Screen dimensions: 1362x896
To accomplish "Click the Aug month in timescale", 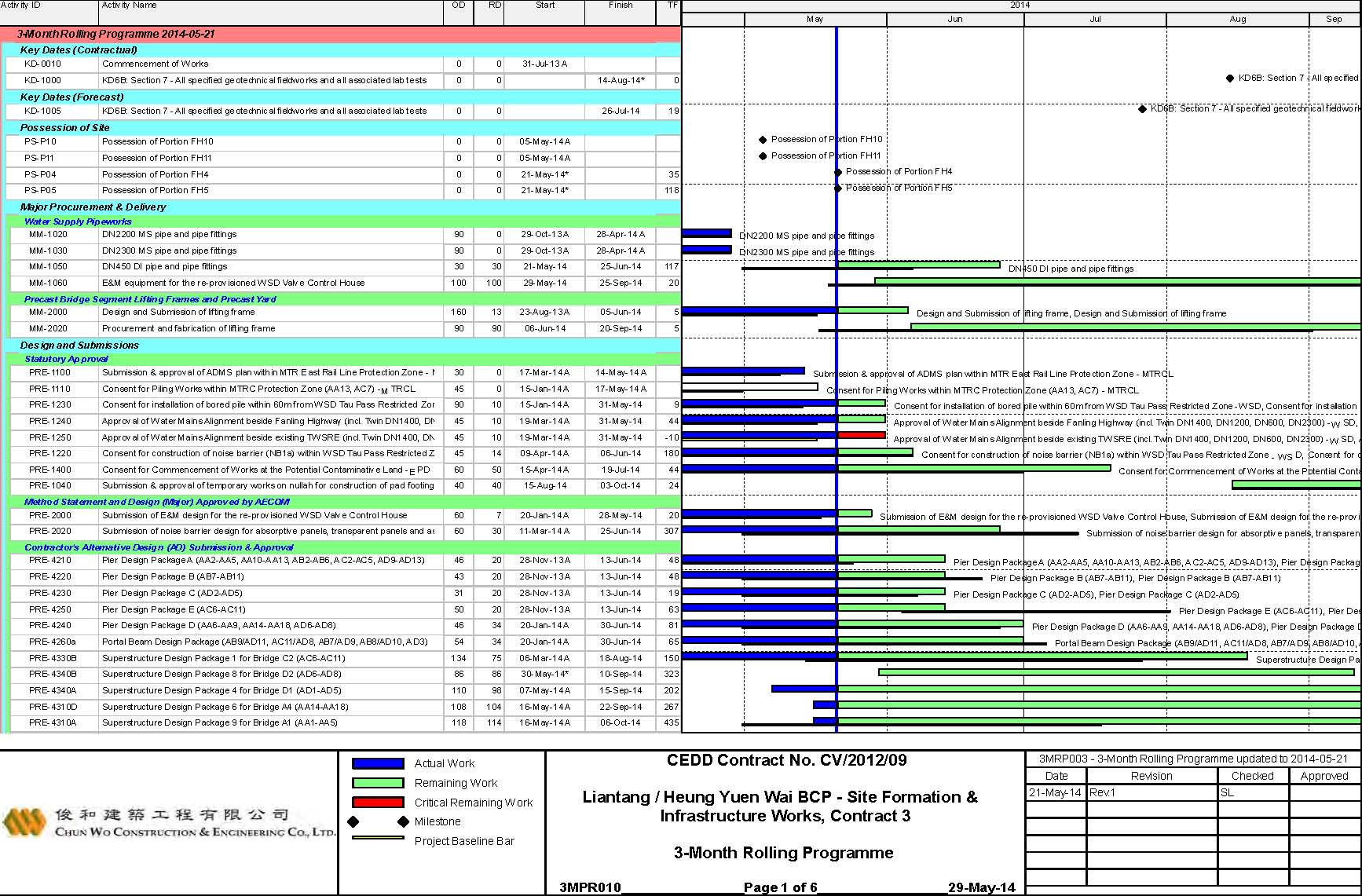I will coord(1238,19).
